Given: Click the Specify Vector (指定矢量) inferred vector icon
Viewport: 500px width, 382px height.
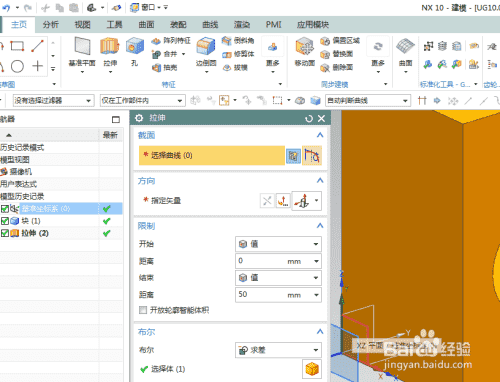Looking at the screenshot, I should pos(302,201).
